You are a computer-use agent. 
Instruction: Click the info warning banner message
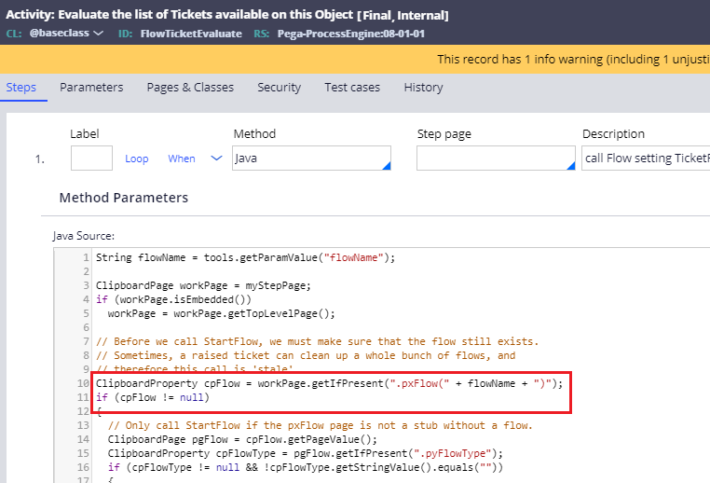tap(572, 59)
